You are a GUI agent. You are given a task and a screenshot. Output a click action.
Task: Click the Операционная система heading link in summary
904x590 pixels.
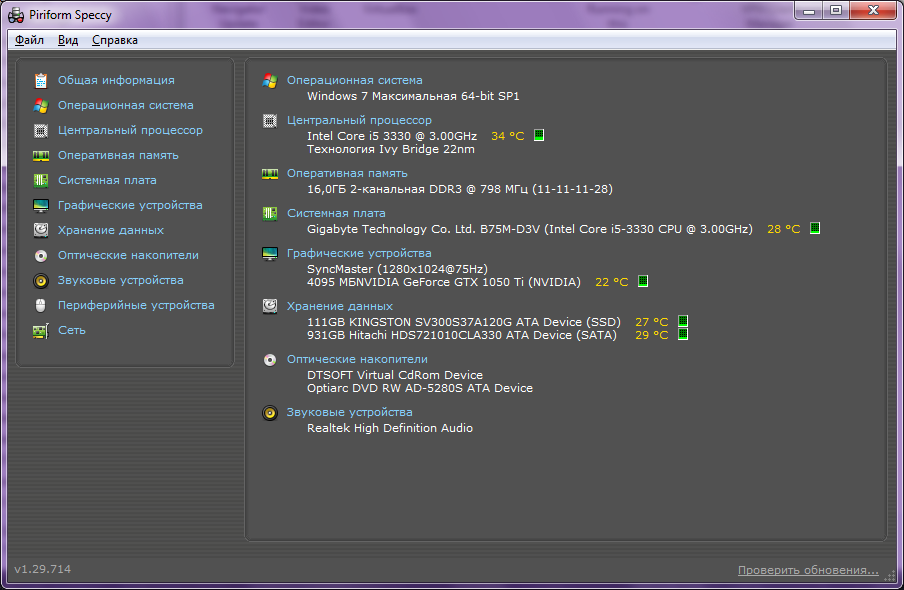click(x=355, y=80)
